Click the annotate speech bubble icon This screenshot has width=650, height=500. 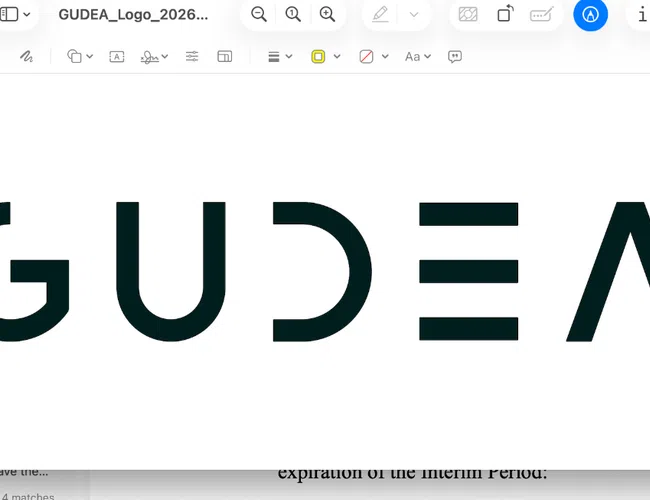[455, 56]
